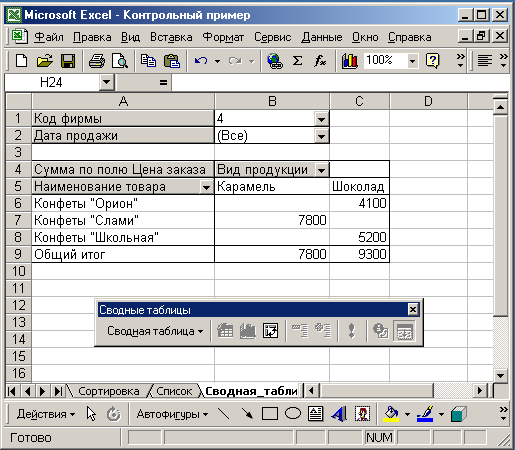Click the align left toolbar icon
515x450 pixels.
[x=485, y=61]
